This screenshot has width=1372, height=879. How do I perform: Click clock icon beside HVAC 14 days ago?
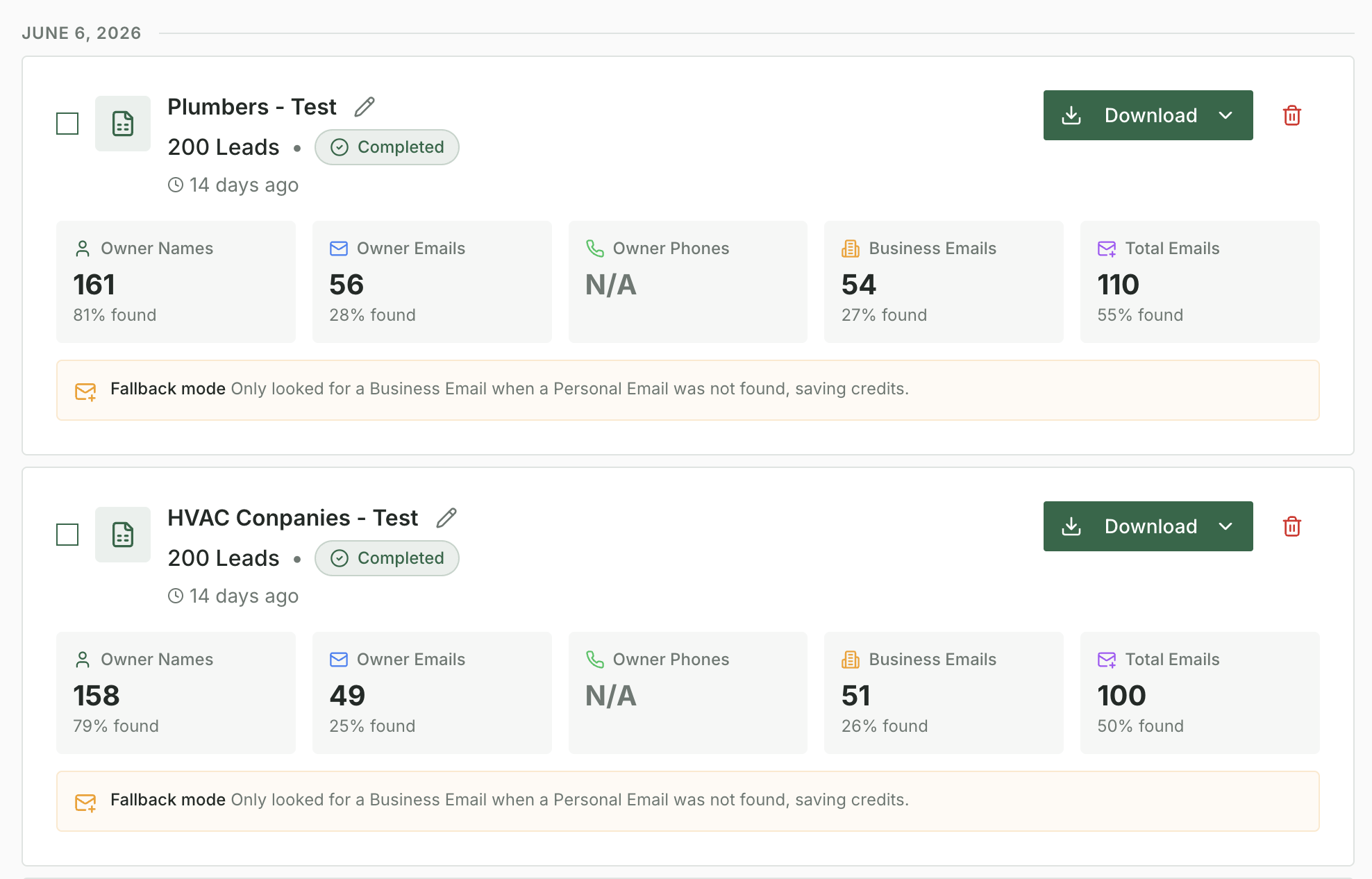point(176,596)
